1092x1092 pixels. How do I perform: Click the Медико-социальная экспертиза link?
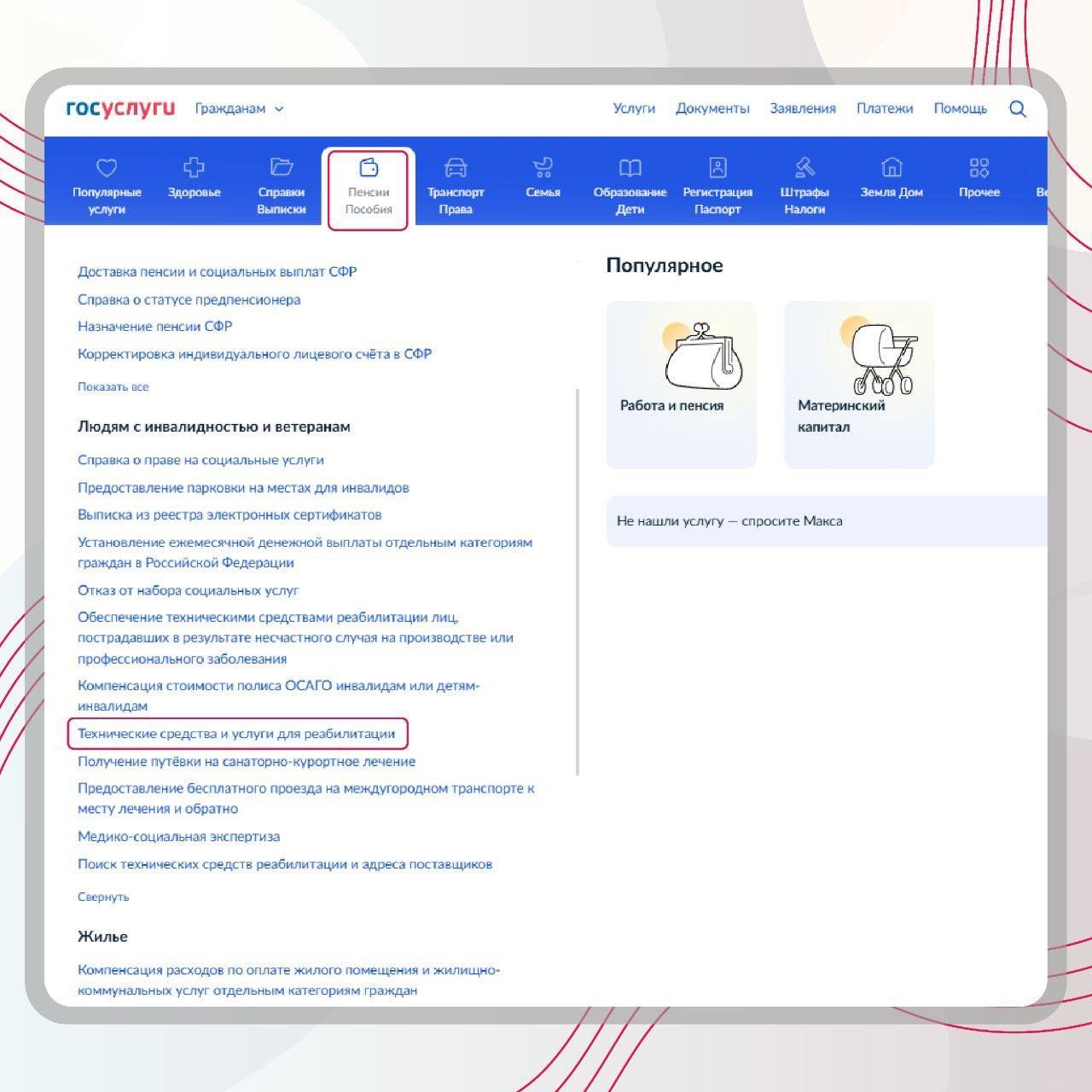(x=178, y=836)
